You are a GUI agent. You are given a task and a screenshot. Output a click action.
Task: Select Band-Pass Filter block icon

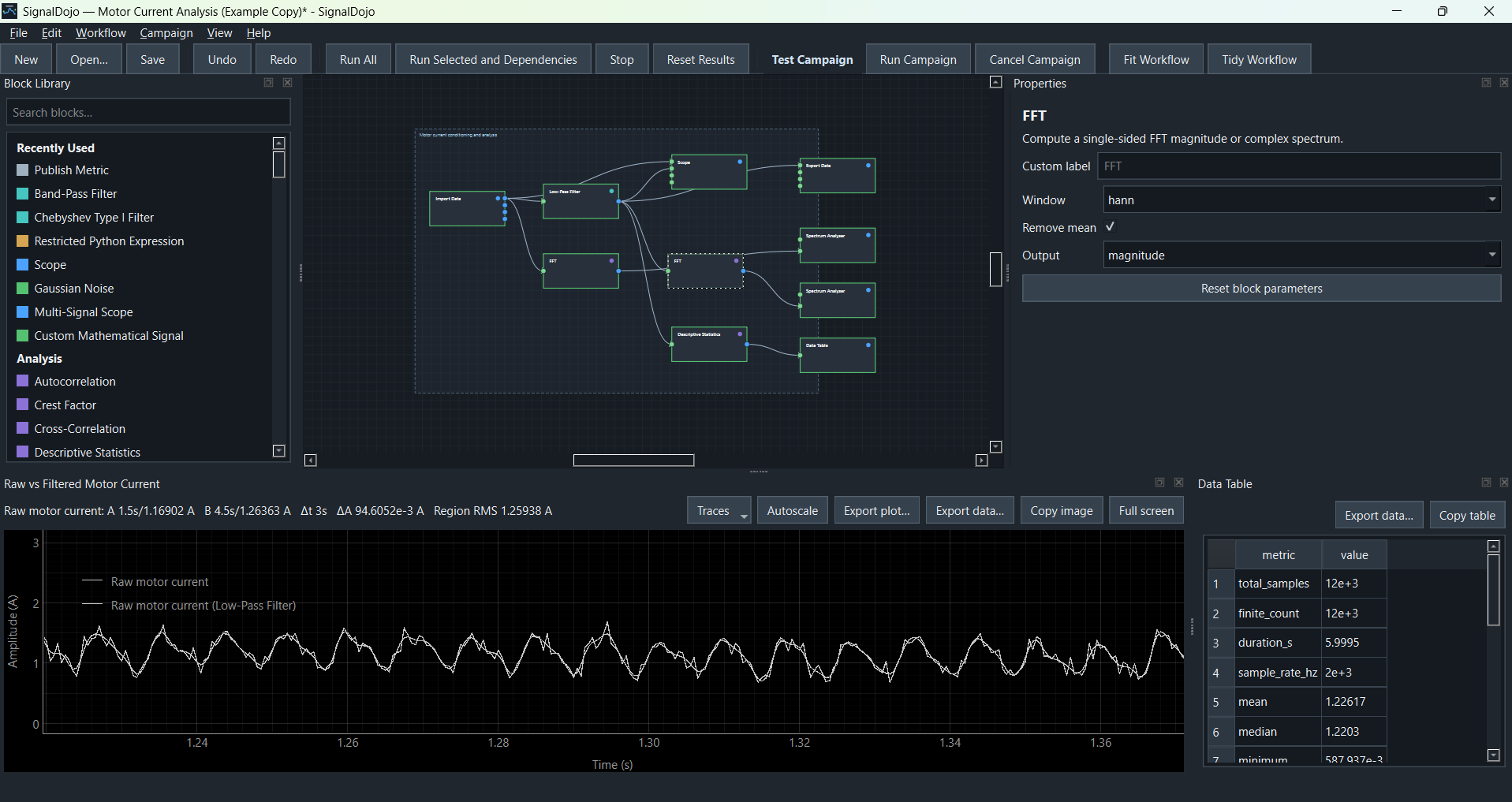(23, 193)
